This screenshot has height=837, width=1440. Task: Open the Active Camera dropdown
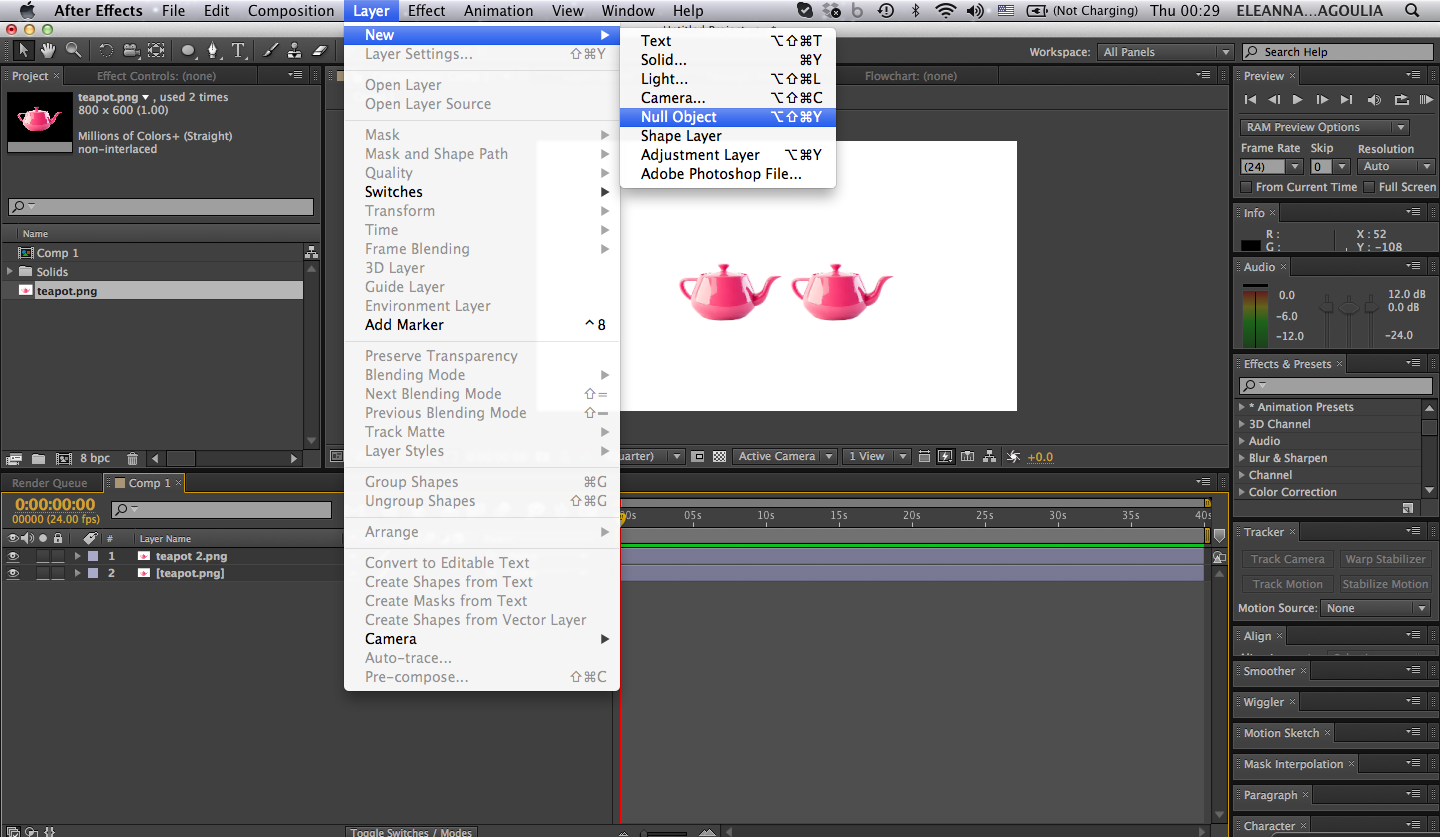pos(785,456)
